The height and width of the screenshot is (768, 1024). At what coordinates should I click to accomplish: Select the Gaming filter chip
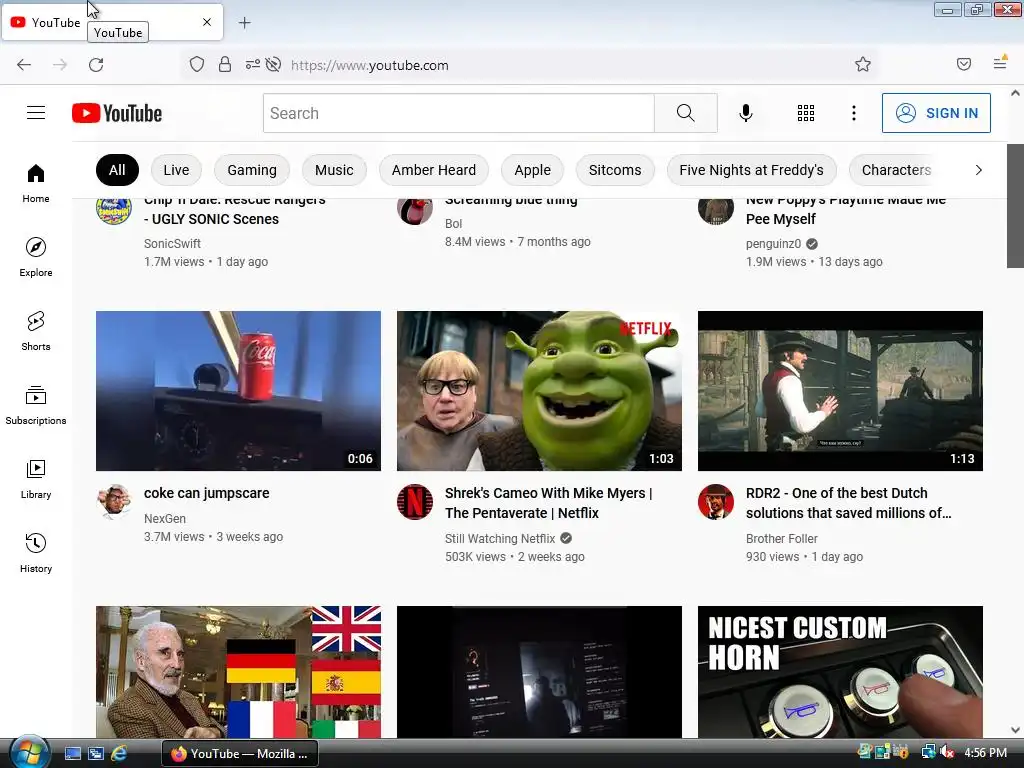coord(251,170)
